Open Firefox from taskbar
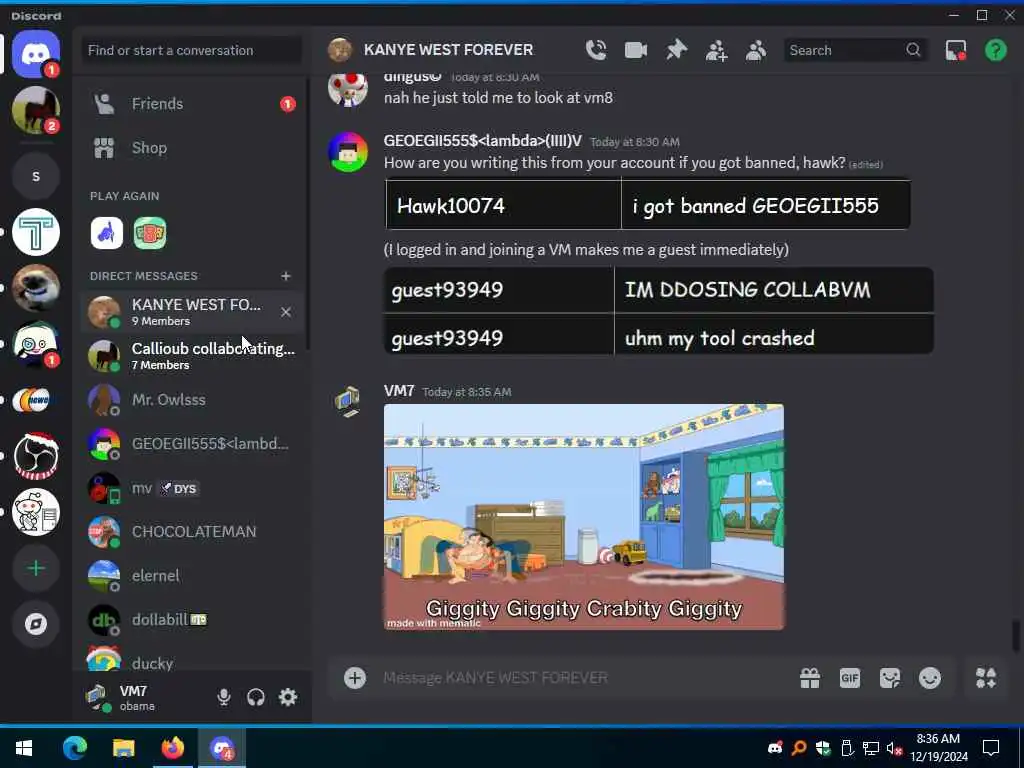1024x768 pixels. pyautogui.click(x=173, y=748)
